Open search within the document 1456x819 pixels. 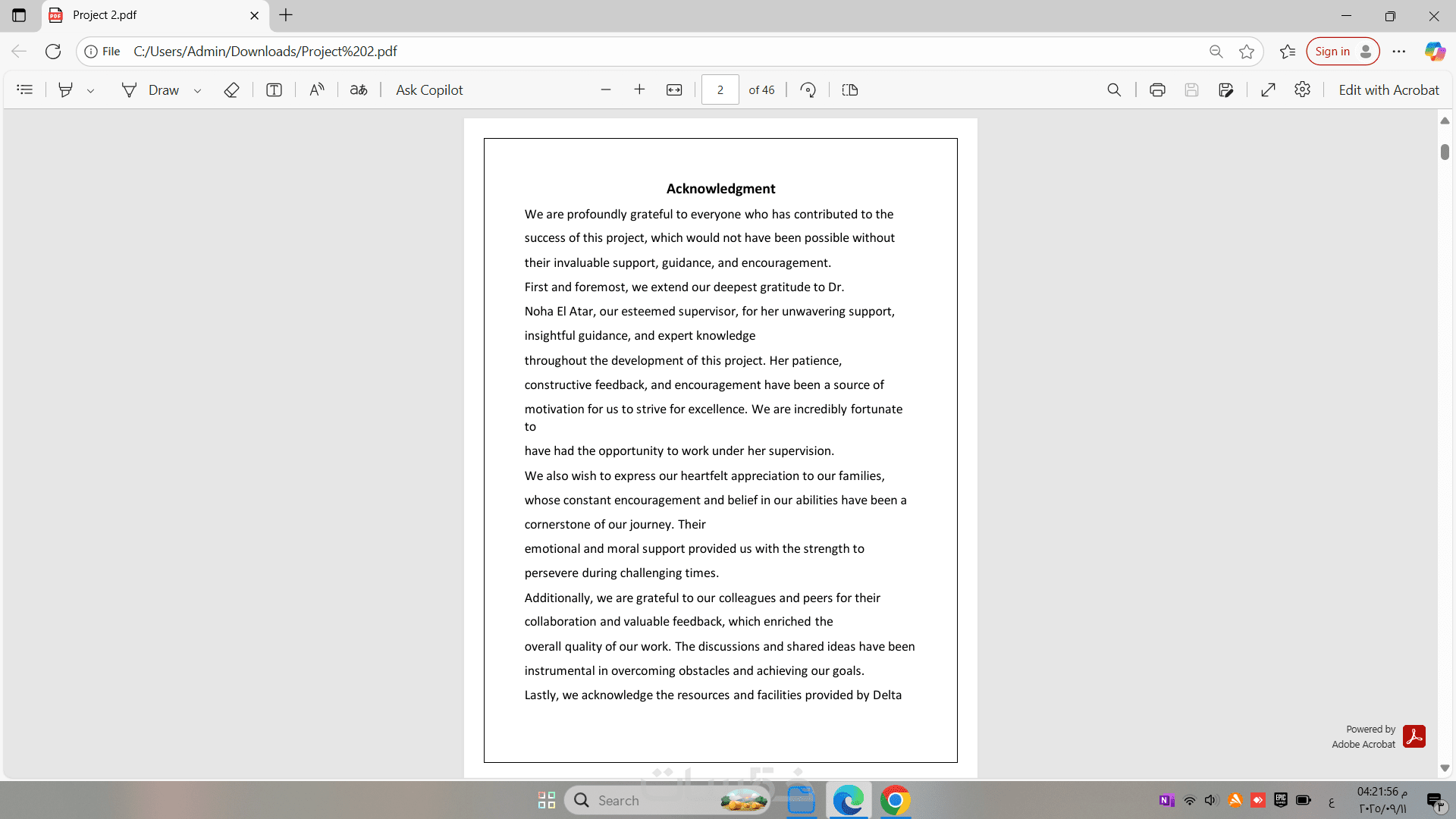[1113, 89]
